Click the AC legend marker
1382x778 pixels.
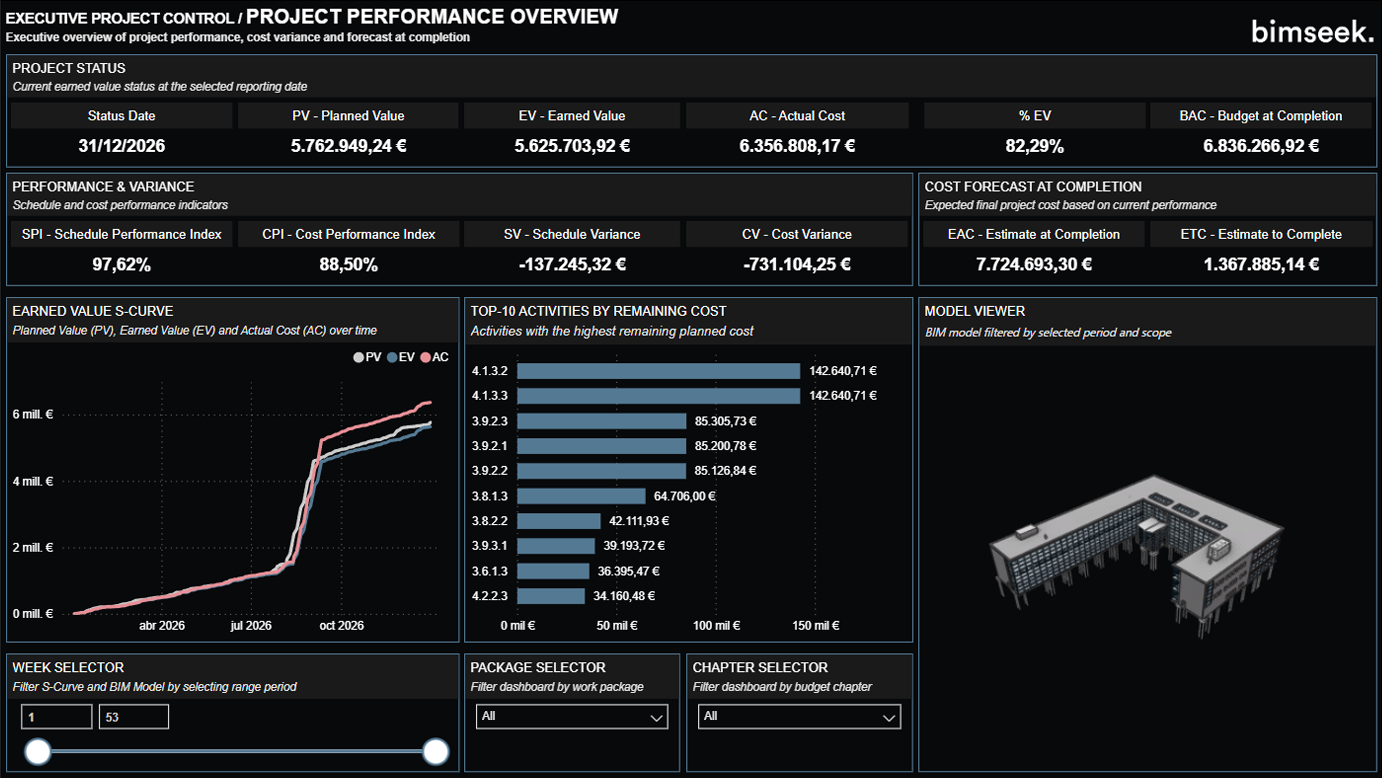pos(425,357)
